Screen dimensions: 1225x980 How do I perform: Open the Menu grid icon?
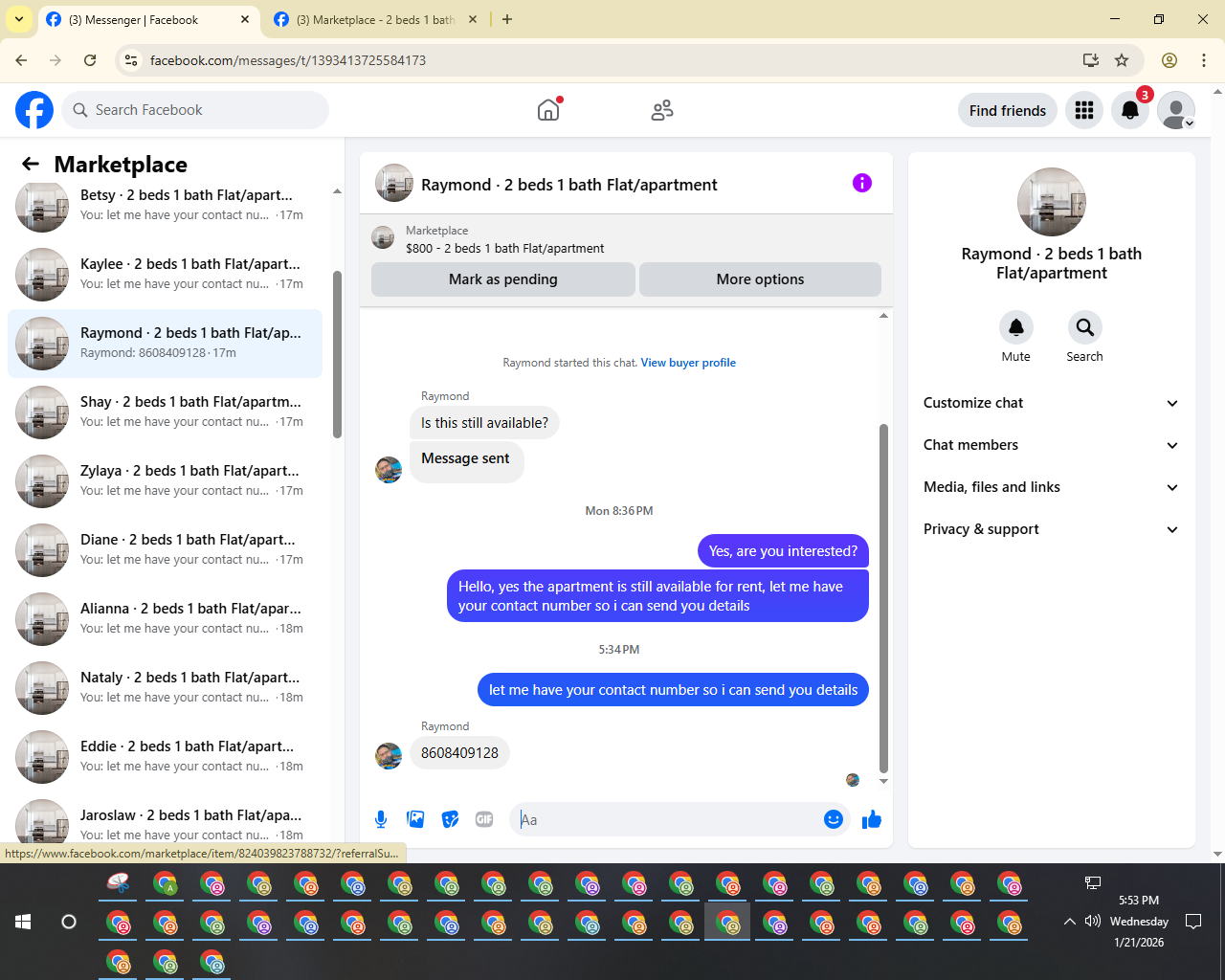pyautogui.click(x=1084, y=110)
